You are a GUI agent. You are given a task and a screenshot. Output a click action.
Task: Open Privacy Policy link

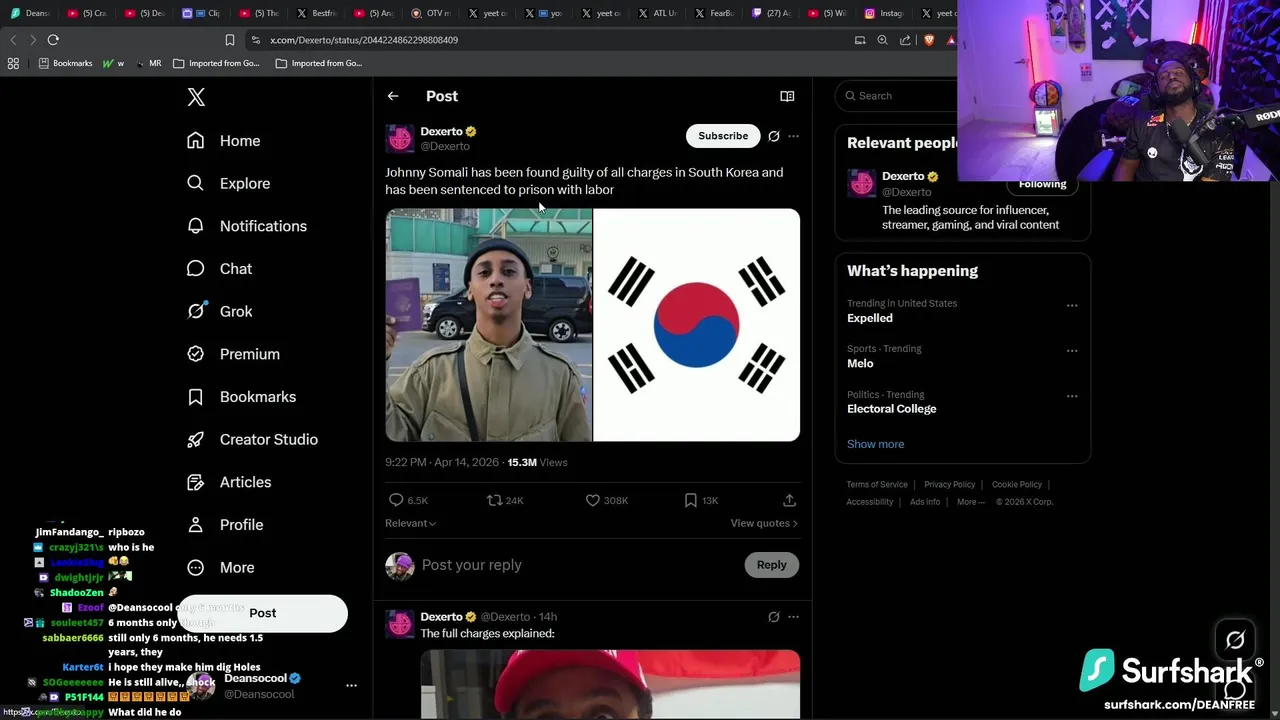949,485
